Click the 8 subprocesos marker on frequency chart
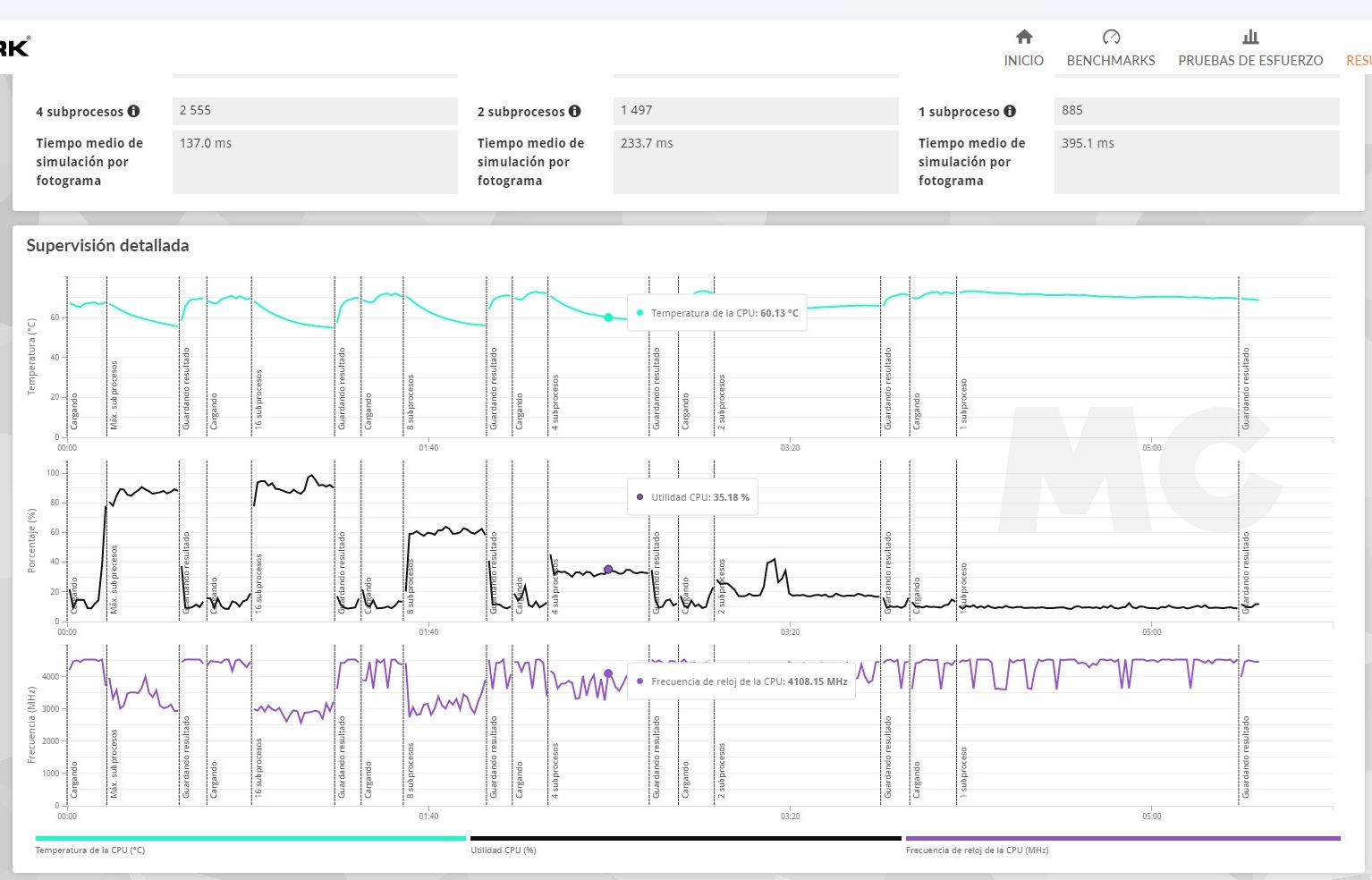The width and height of the screenshot is (1372, 880). click(411, 770)
